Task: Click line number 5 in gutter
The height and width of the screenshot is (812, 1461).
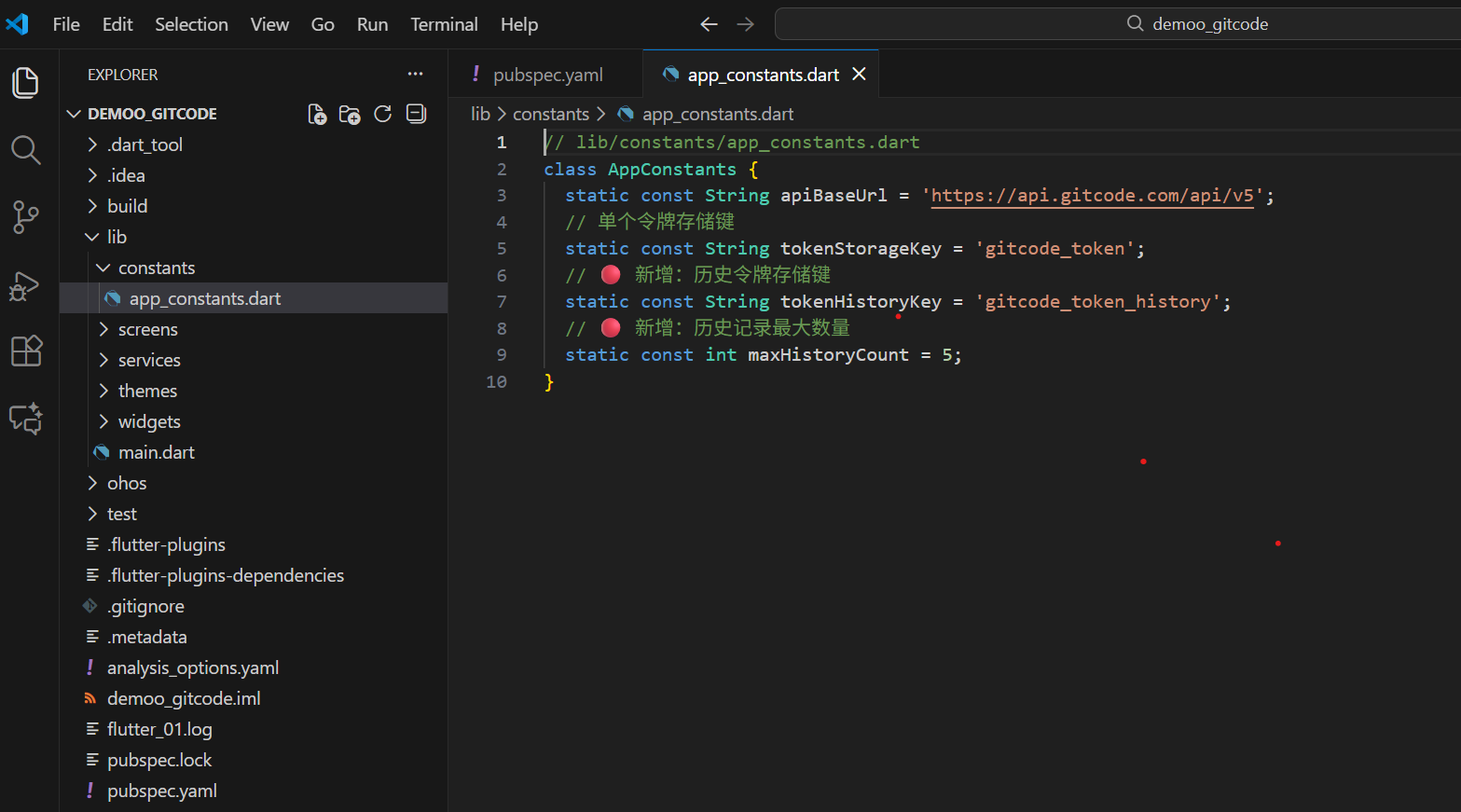Action: click(x=502, y=249)
